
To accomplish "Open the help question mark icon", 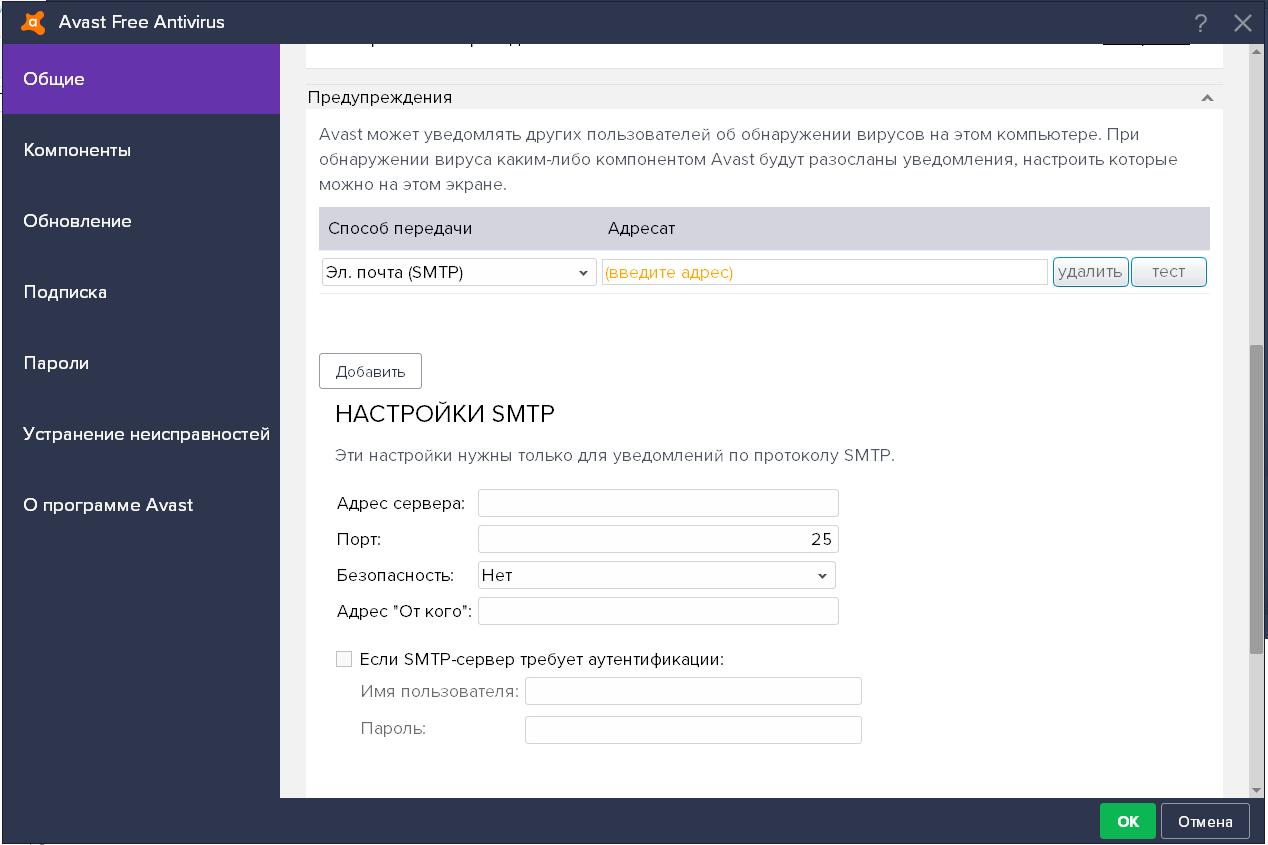I will click(x=1200, y=22).
